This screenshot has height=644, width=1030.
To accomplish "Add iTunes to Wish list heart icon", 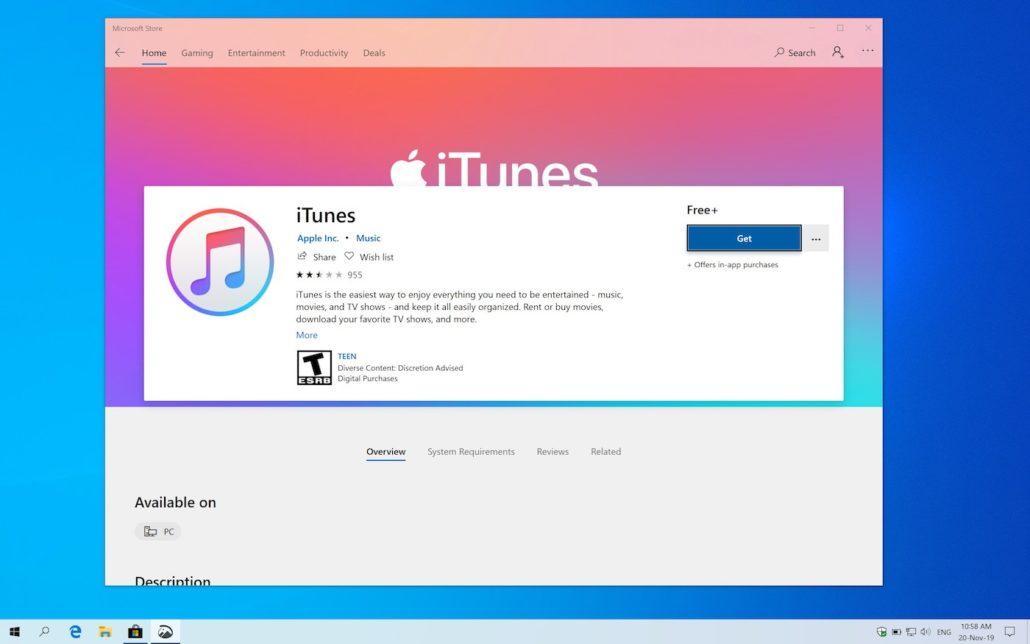I will (x=349, y=256).
